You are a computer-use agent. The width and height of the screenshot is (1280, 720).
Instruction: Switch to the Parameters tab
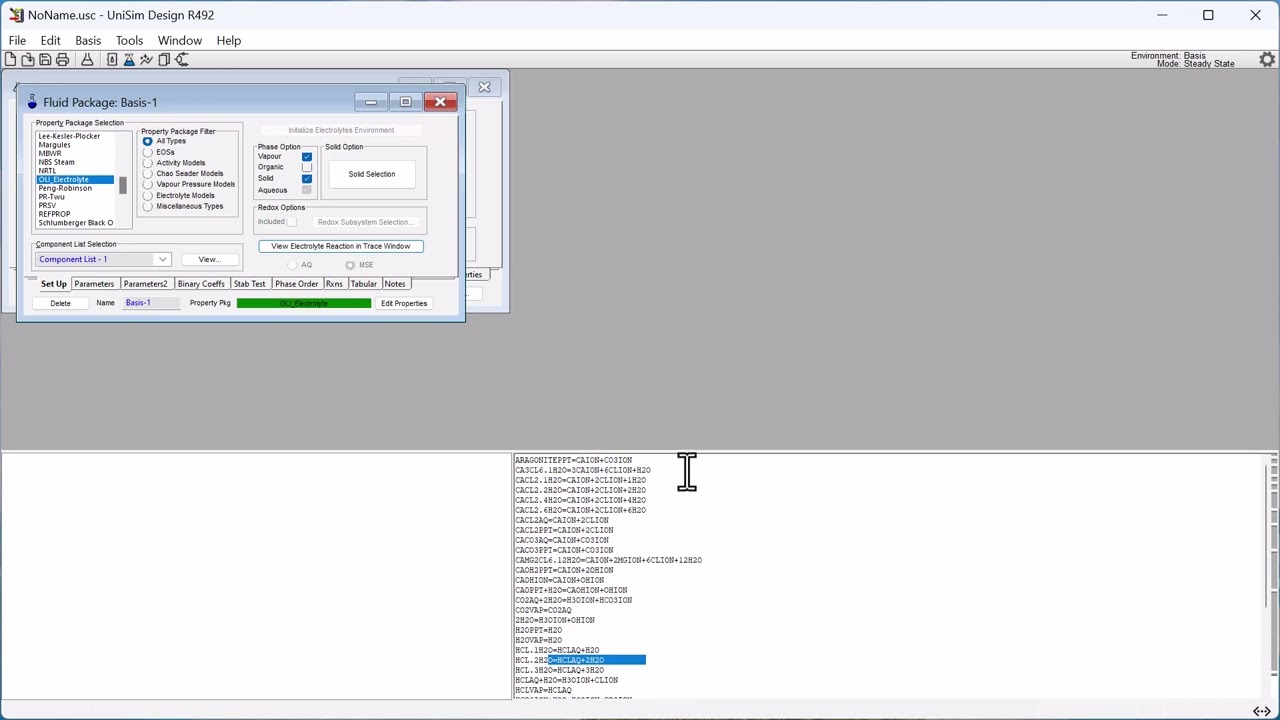94,284
